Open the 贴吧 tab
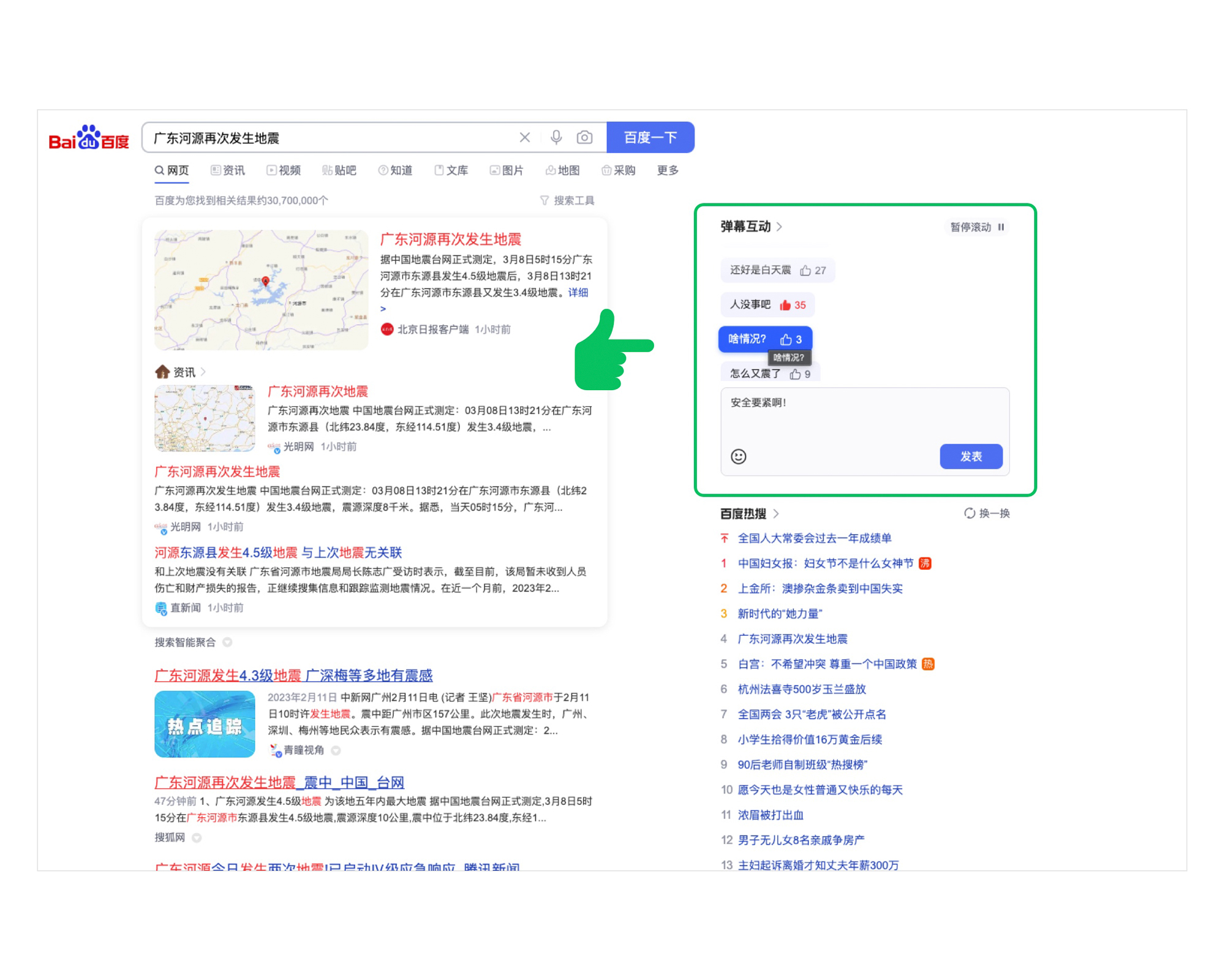Screen dimensions: 1225x980 339,170
